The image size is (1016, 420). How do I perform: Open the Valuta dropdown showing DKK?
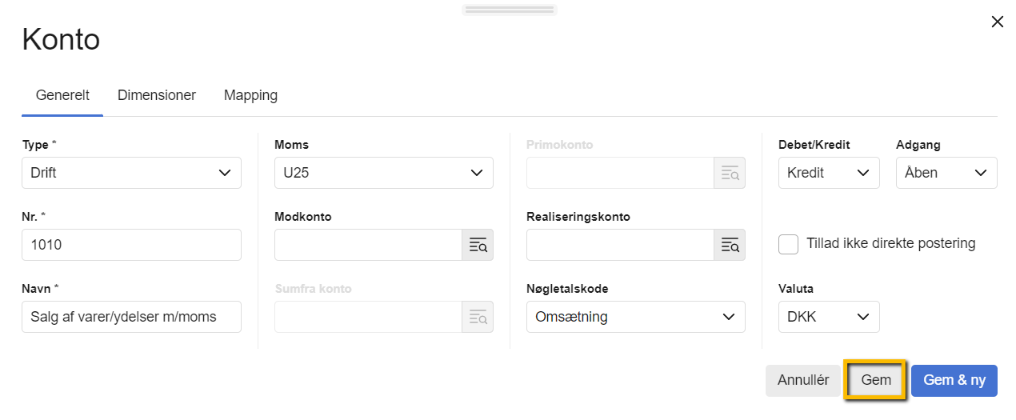pyautogui.click(x=828, y=317)
